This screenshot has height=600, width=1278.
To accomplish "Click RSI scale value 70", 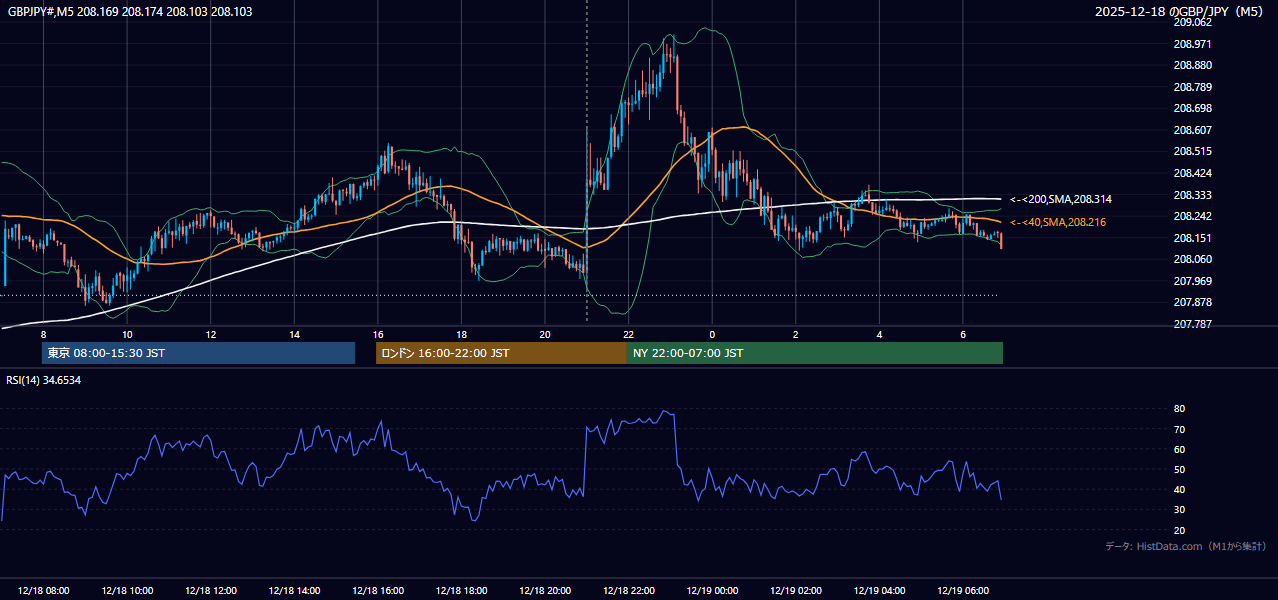I will [1179, 429].
